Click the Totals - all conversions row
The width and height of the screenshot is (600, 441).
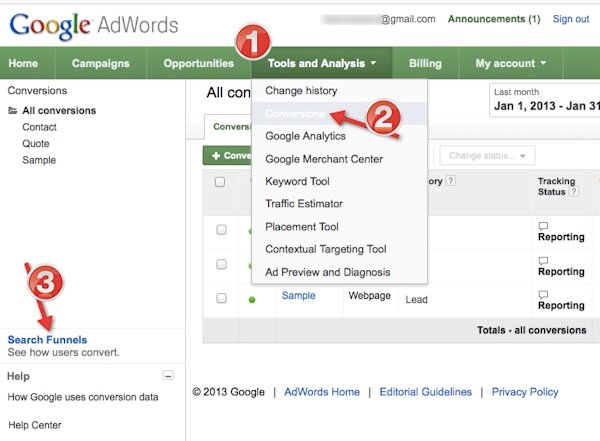click(x=401, y=330)
